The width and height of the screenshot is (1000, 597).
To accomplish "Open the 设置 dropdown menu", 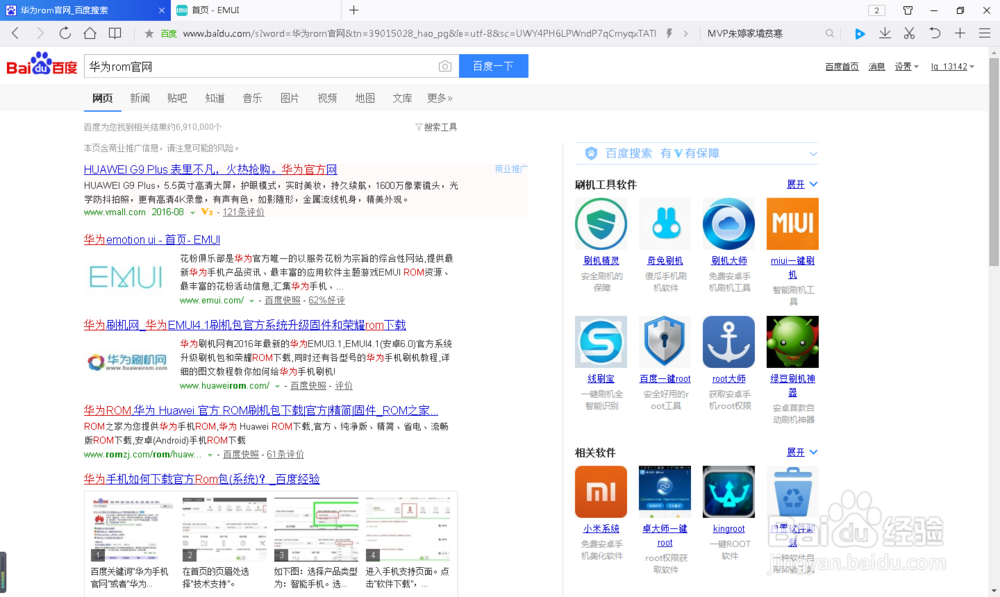I will [x=903, y=66].
